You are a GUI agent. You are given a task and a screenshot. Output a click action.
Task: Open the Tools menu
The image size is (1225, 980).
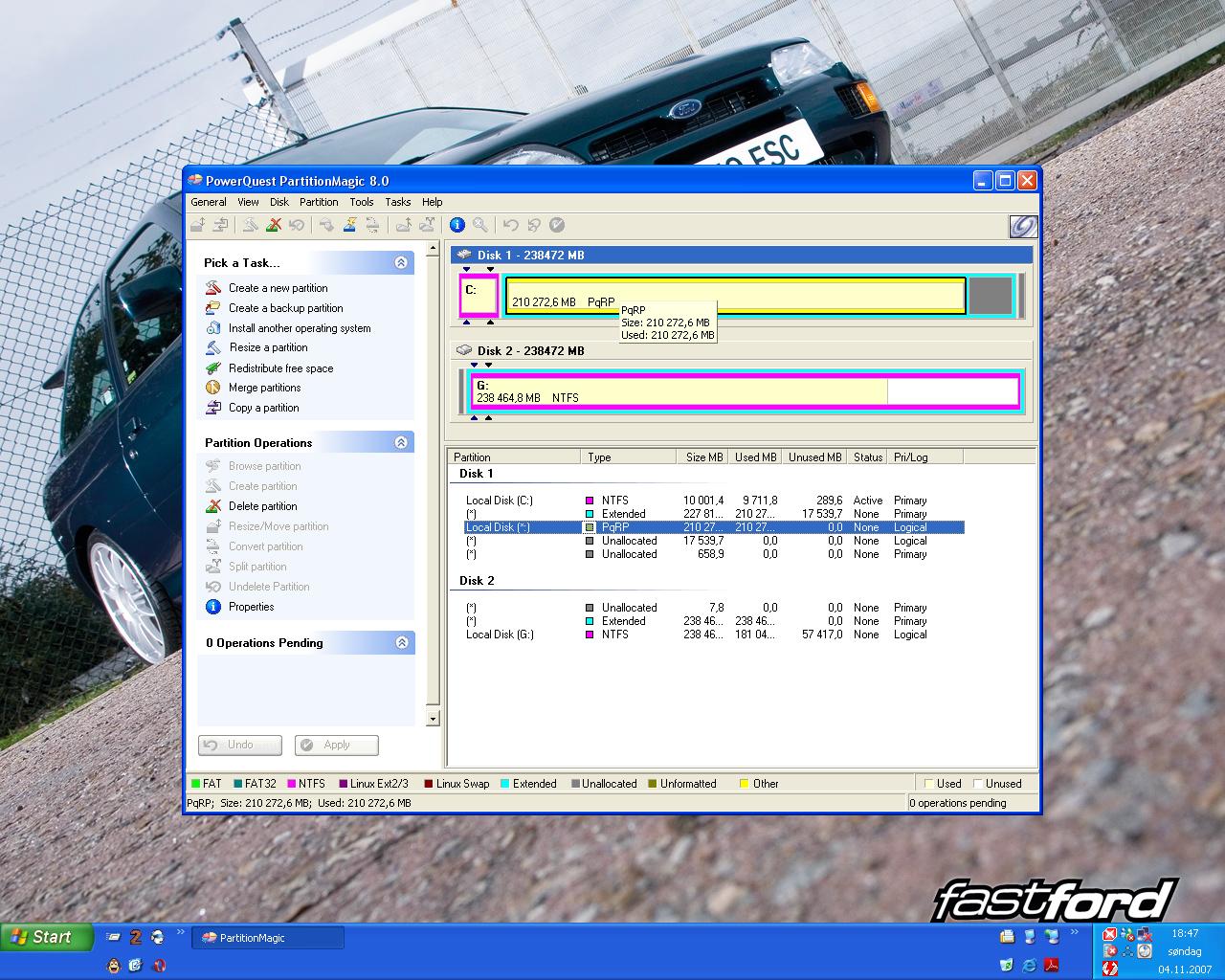362,202
